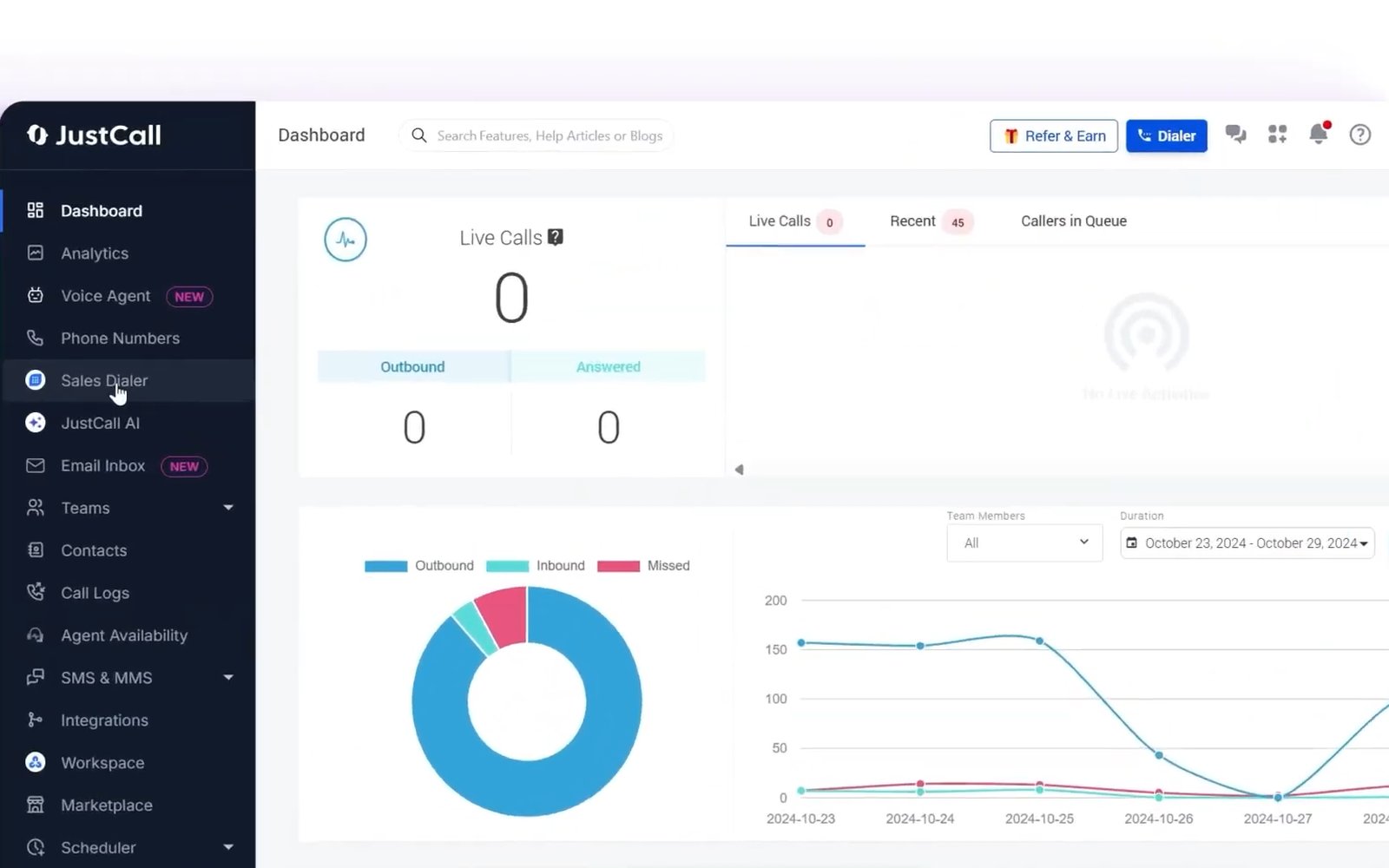The height and width of the screenshot is (868, 1389).
Task: Open the Email Inbox envelope icon
Action: [x=36, y=465]
